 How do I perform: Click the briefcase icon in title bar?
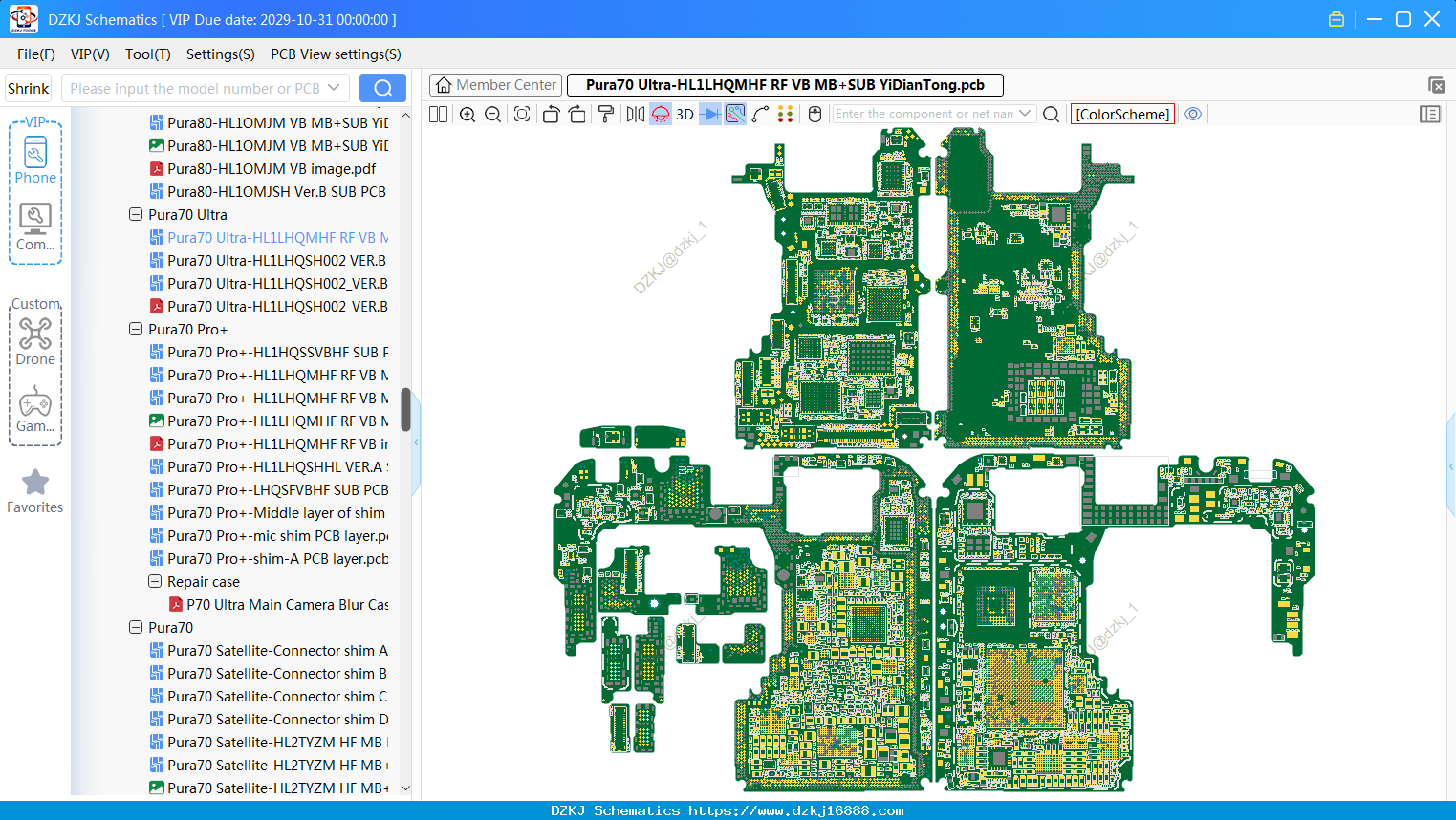click(x=1336, y=19)
